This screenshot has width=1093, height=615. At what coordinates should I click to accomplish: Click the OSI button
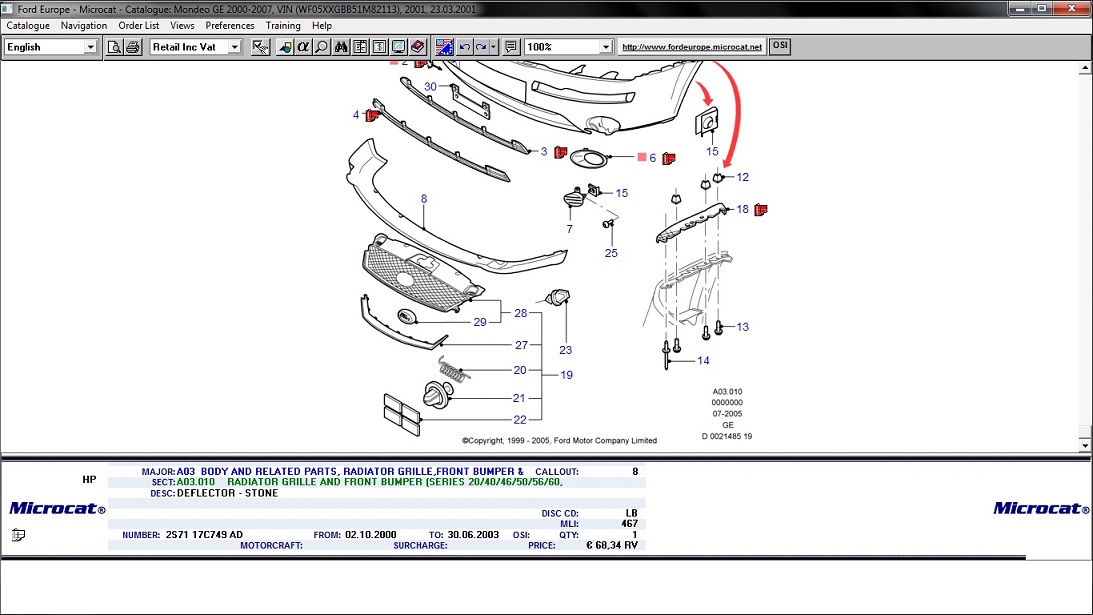[780, 46]
